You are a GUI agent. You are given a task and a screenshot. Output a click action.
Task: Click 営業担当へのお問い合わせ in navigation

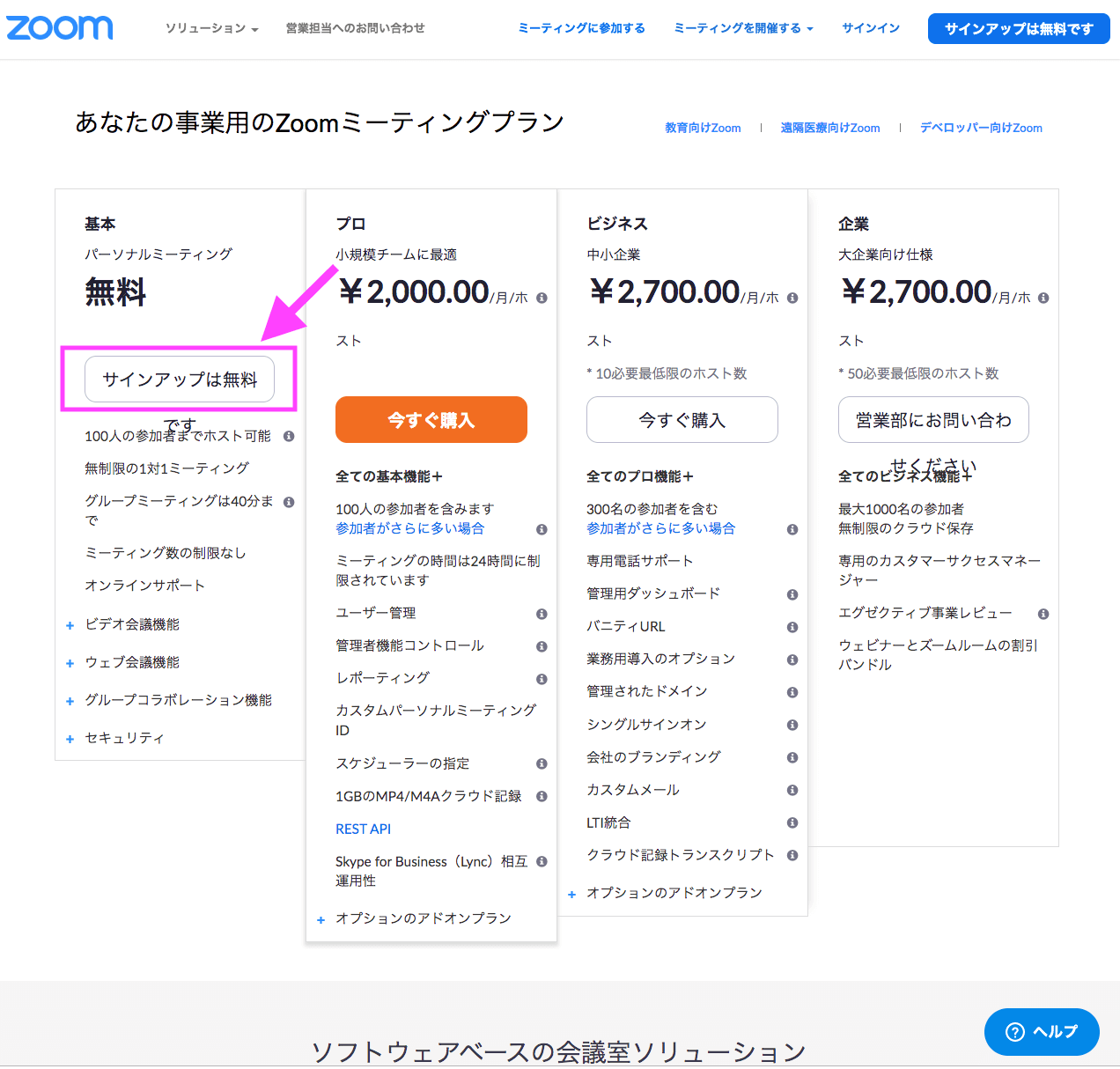(355, 28)
